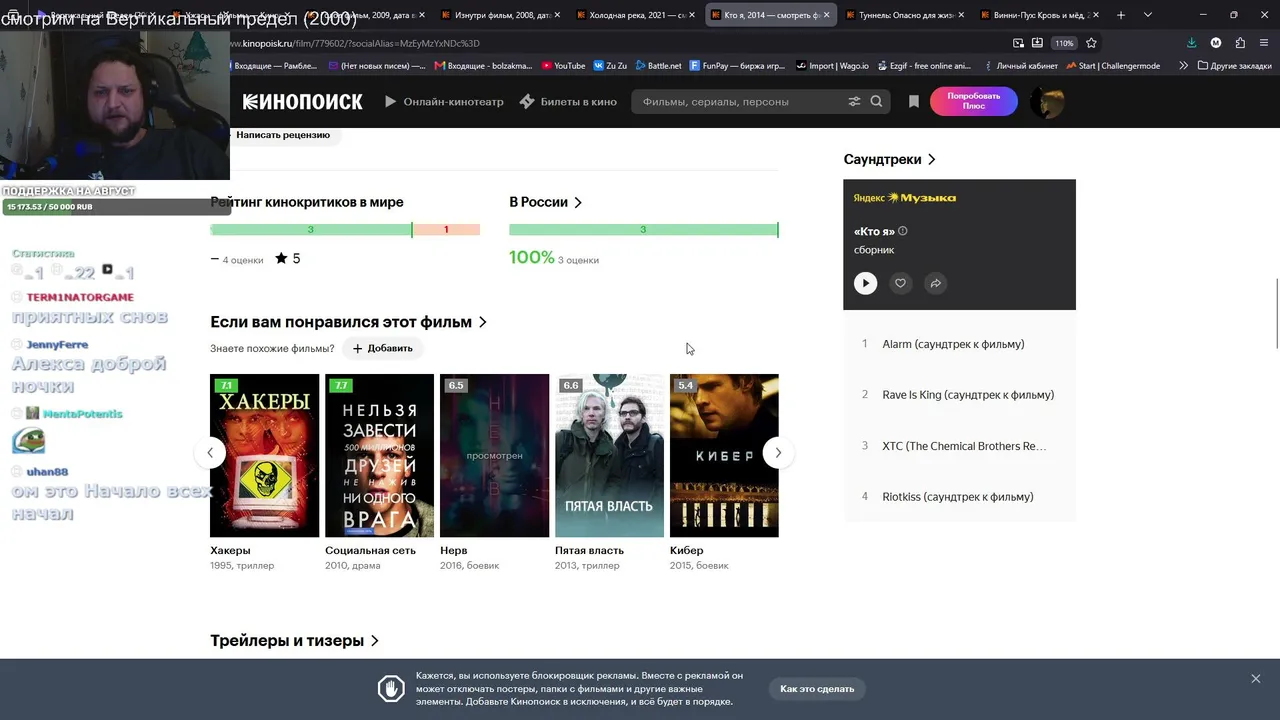Play the «Кто я» soundtrack collection
This screenshot has width=1280, height=720.
[x=865, y=283]
